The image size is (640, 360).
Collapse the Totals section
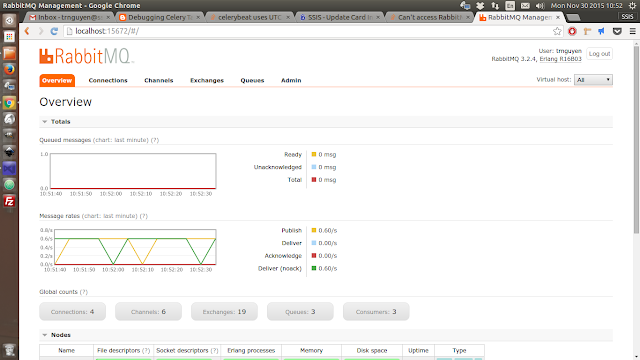tap(56, 122)
